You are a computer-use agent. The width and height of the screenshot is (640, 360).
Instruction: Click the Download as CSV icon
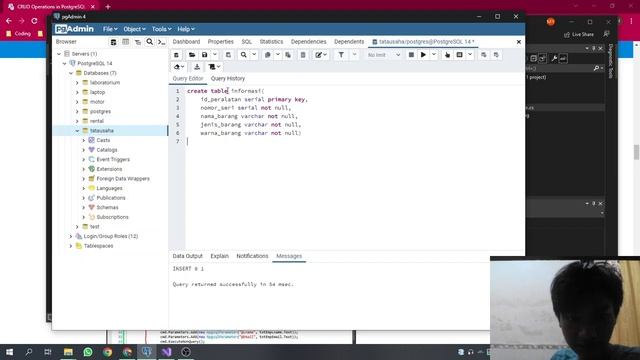[x=197, y=67]
